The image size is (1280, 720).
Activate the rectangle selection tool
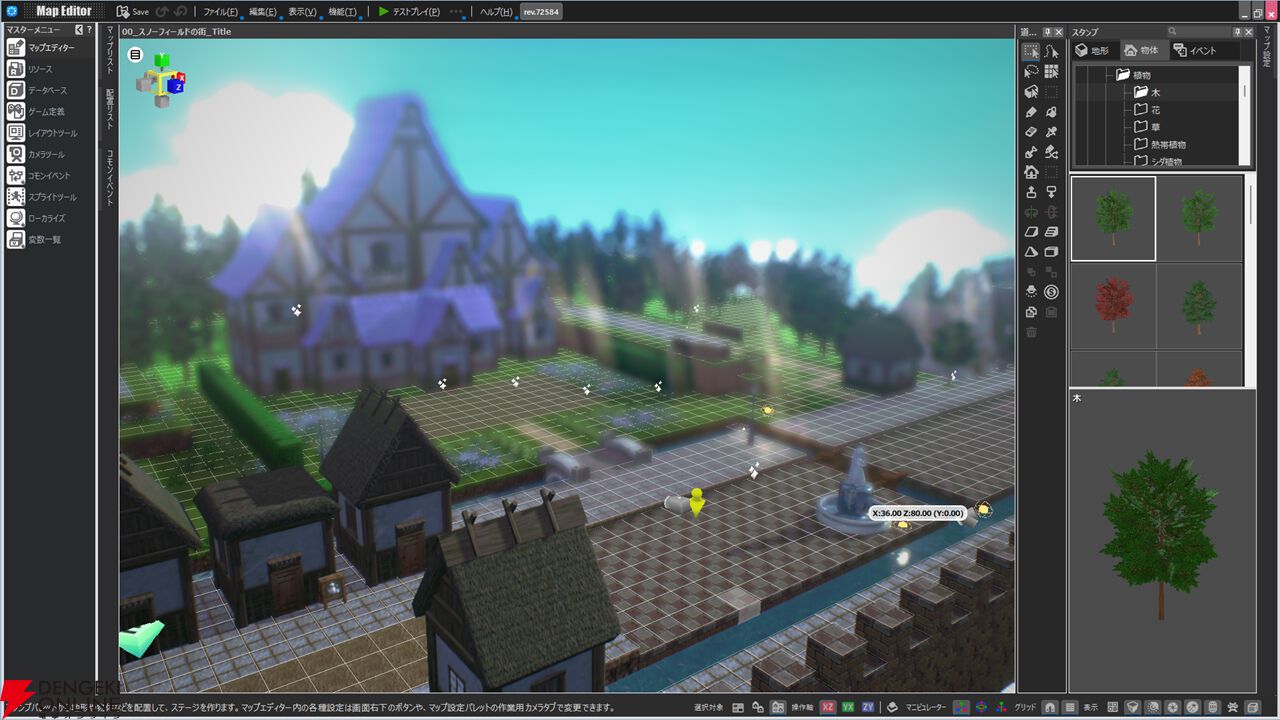point(1031,51)
